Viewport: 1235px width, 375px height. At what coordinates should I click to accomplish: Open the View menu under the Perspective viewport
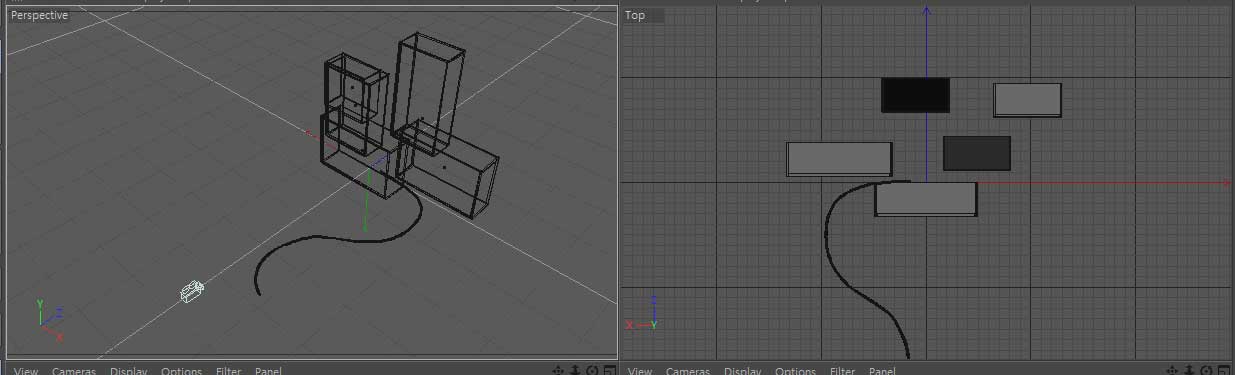pos(26,371)
